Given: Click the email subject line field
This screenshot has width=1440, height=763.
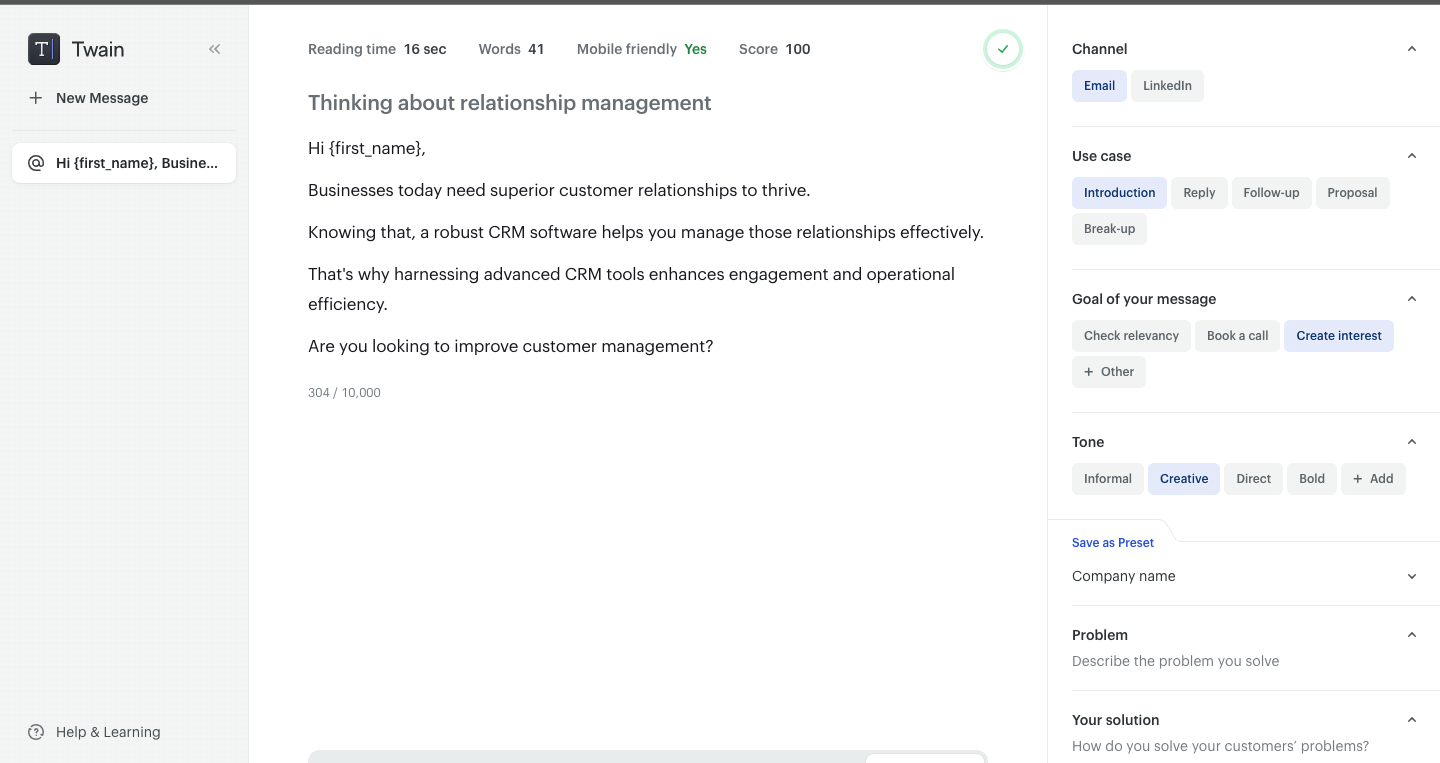Looking at the screenshot, I should click(509, 103).
